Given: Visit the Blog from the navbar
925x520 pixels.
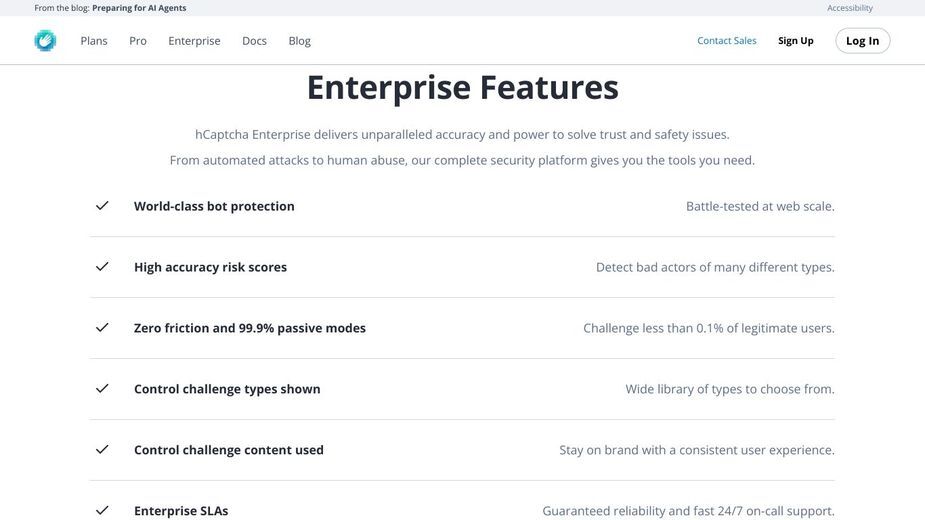Looking at the screenshot, I should [x=300, y=41].
